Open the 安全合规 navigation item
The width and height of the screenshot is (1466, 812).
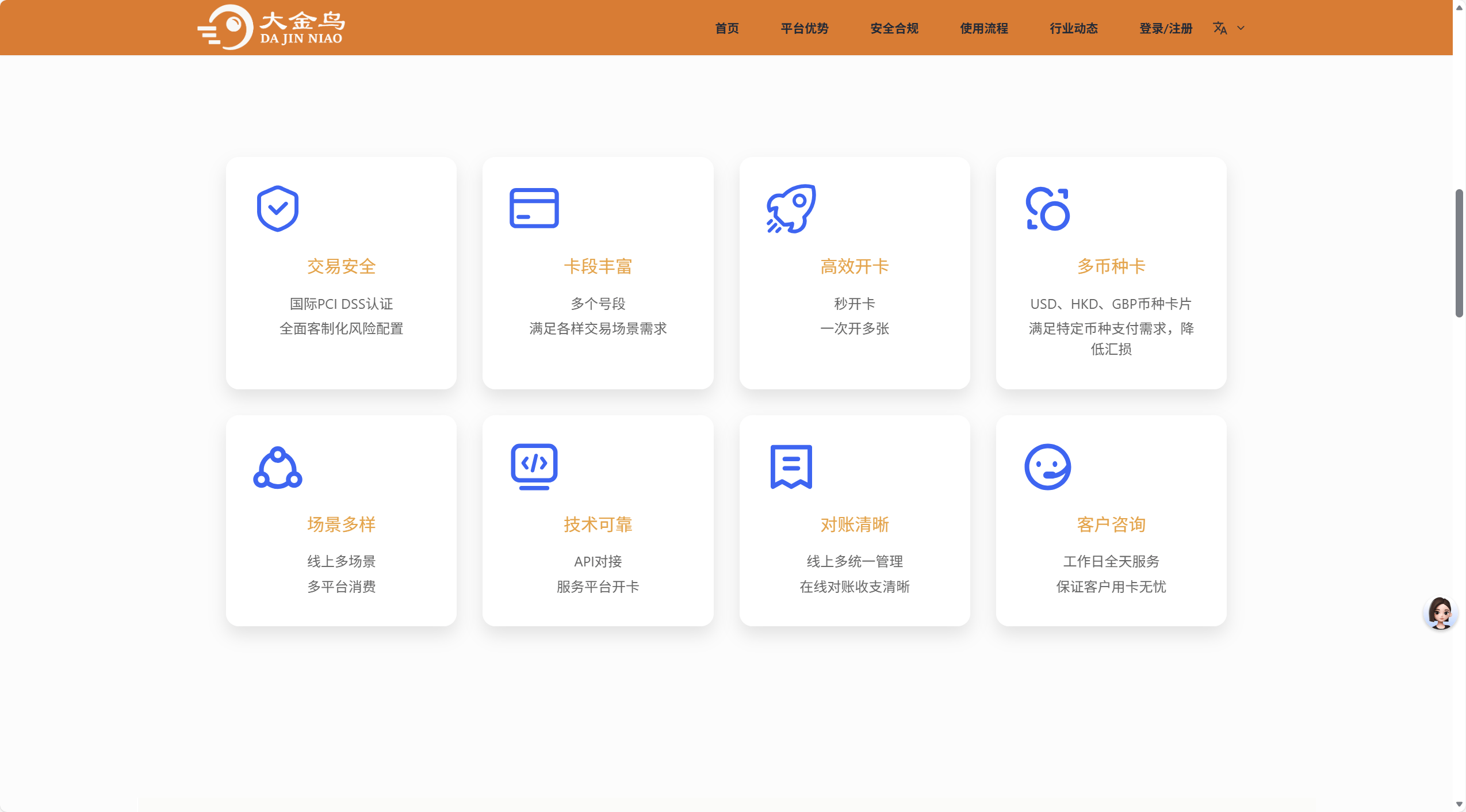[894, 28]
